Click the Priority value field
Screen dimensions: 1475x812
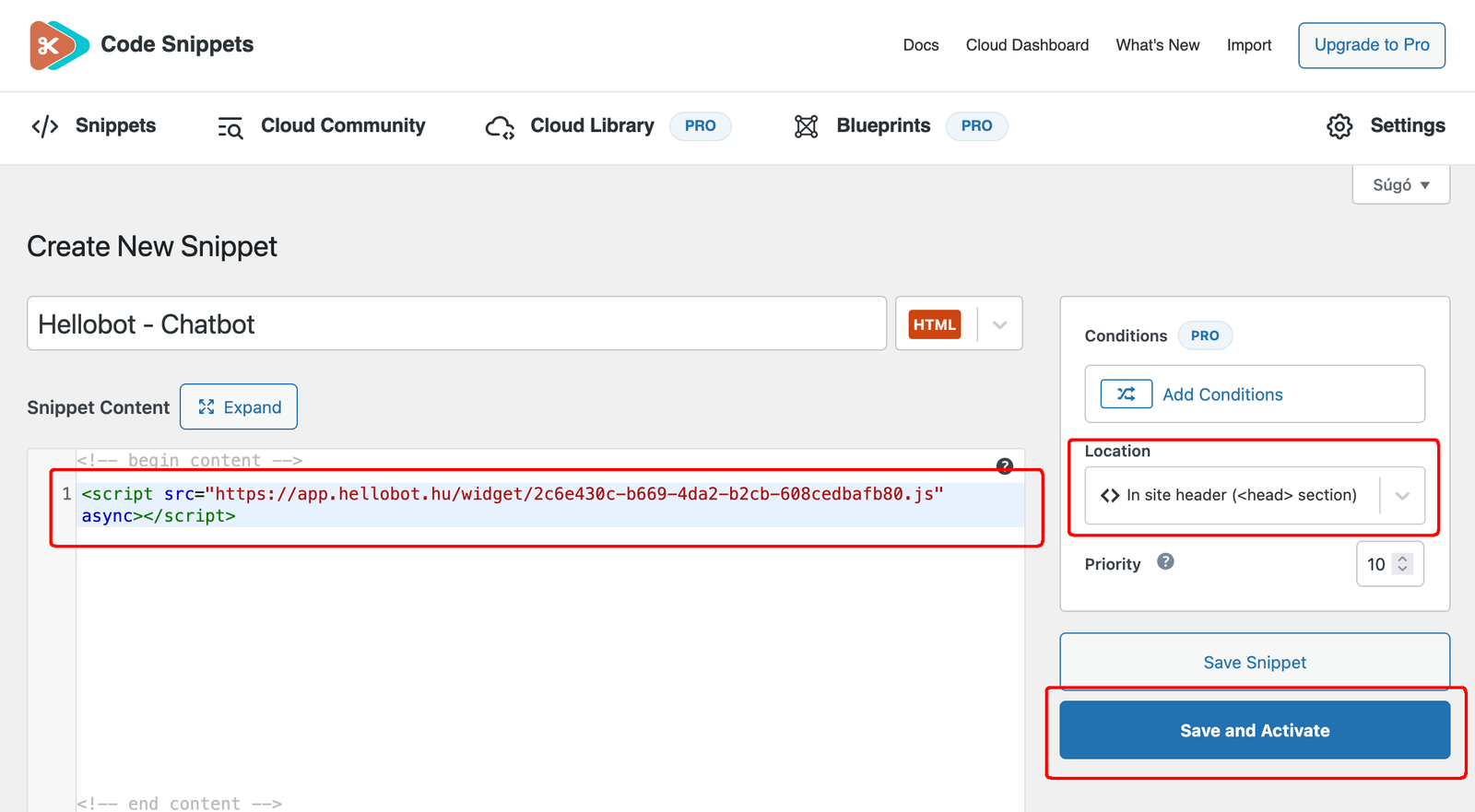coord(1390,564)
